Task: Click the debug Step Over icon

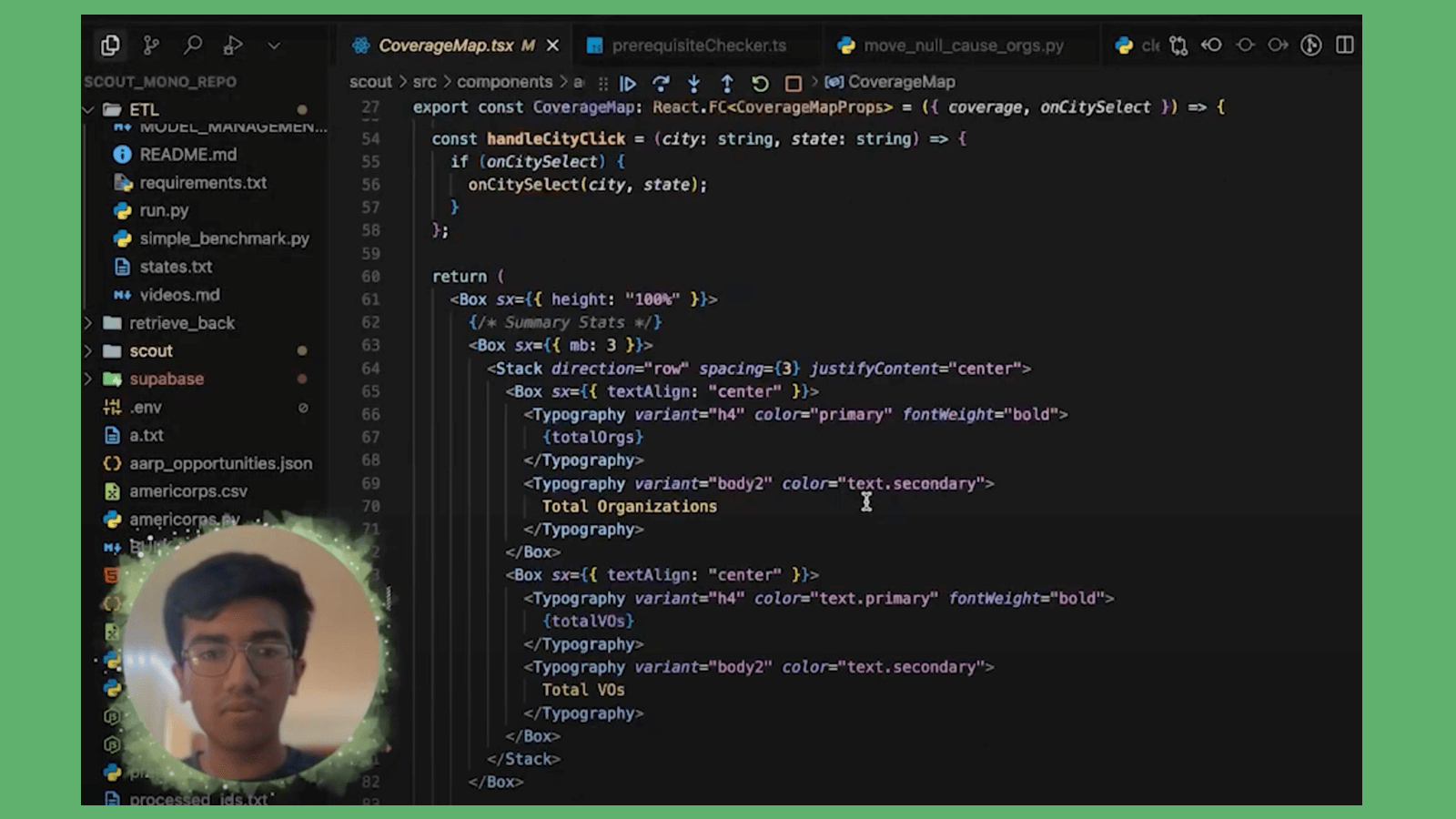Action: pyautogui.click(x=662, y=84)
